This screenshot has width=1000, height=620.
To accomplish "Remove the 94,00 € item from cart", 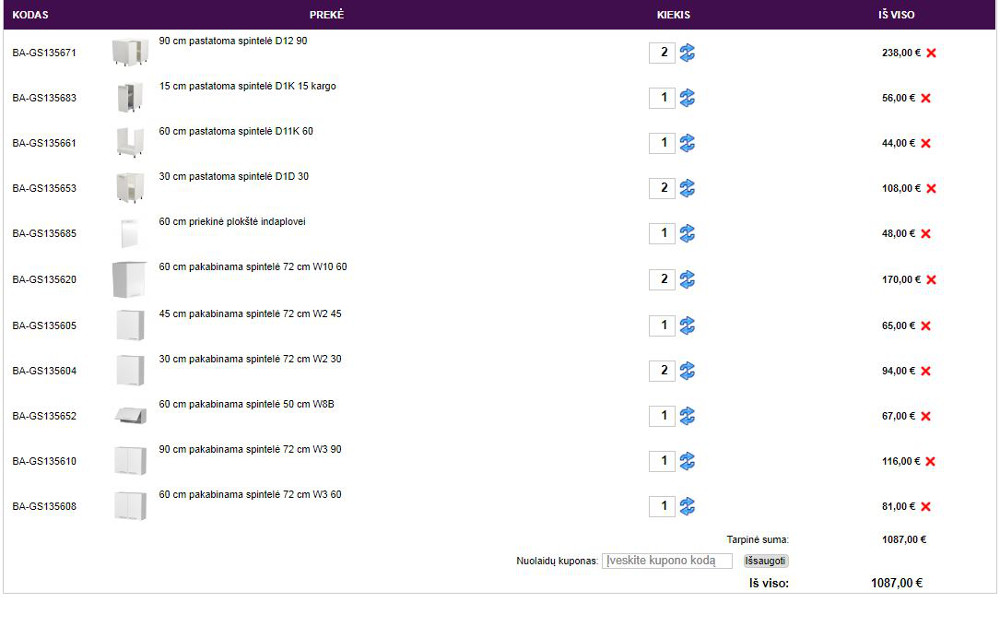I will pos(926,371).
